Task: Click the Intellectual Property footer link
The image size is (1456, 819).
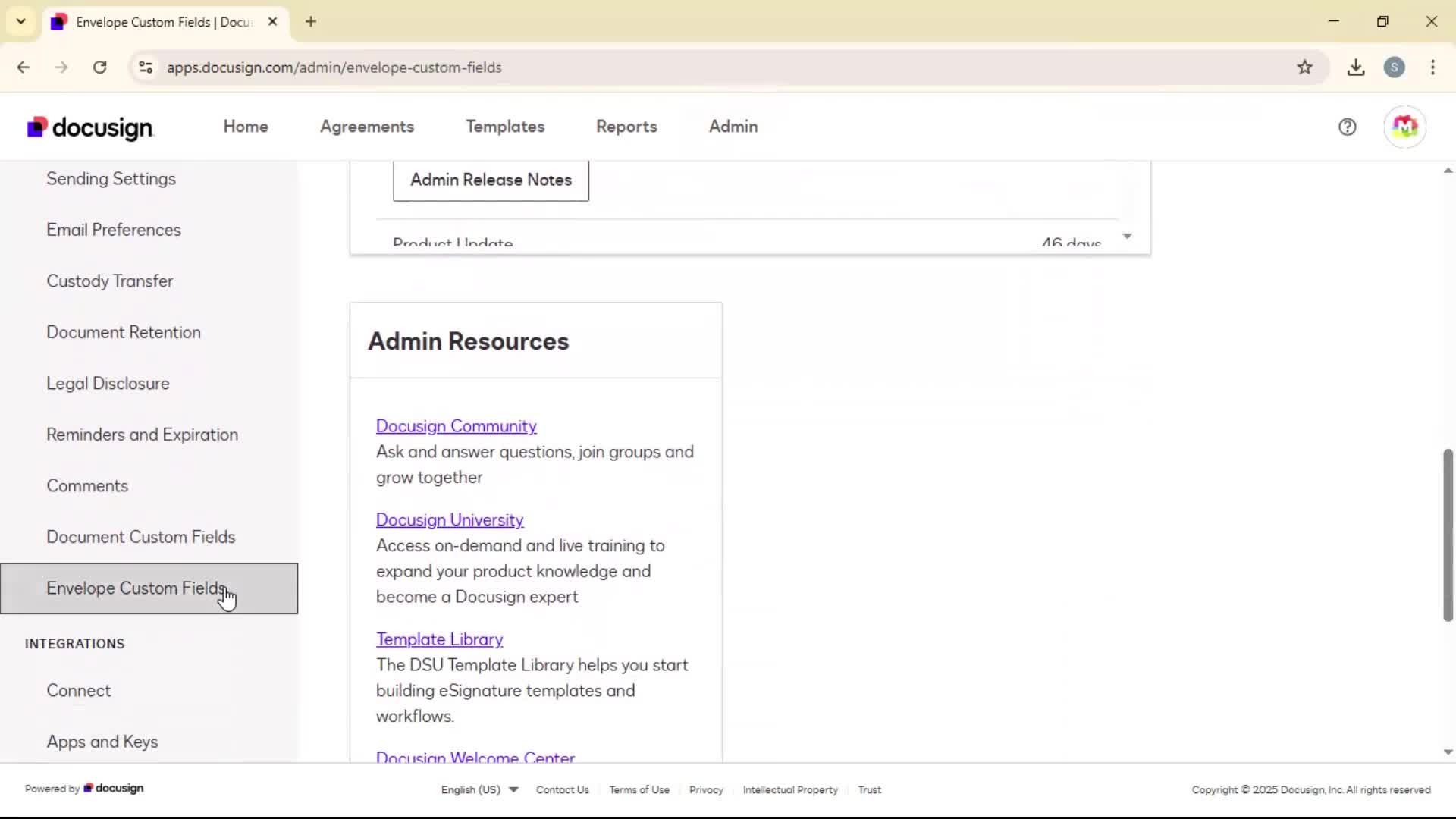Action: 790,789
